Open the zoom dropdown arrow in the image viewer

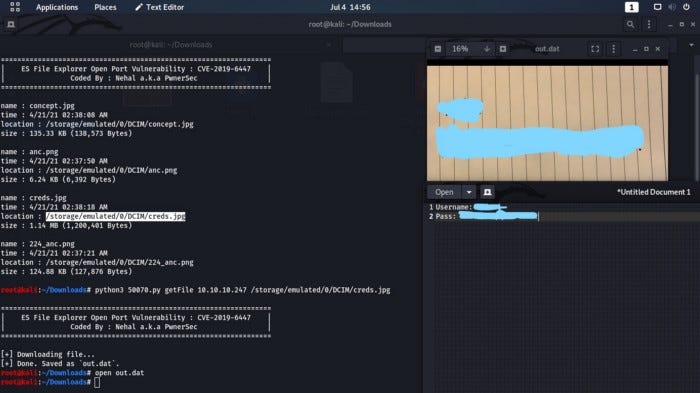point(487,49)
